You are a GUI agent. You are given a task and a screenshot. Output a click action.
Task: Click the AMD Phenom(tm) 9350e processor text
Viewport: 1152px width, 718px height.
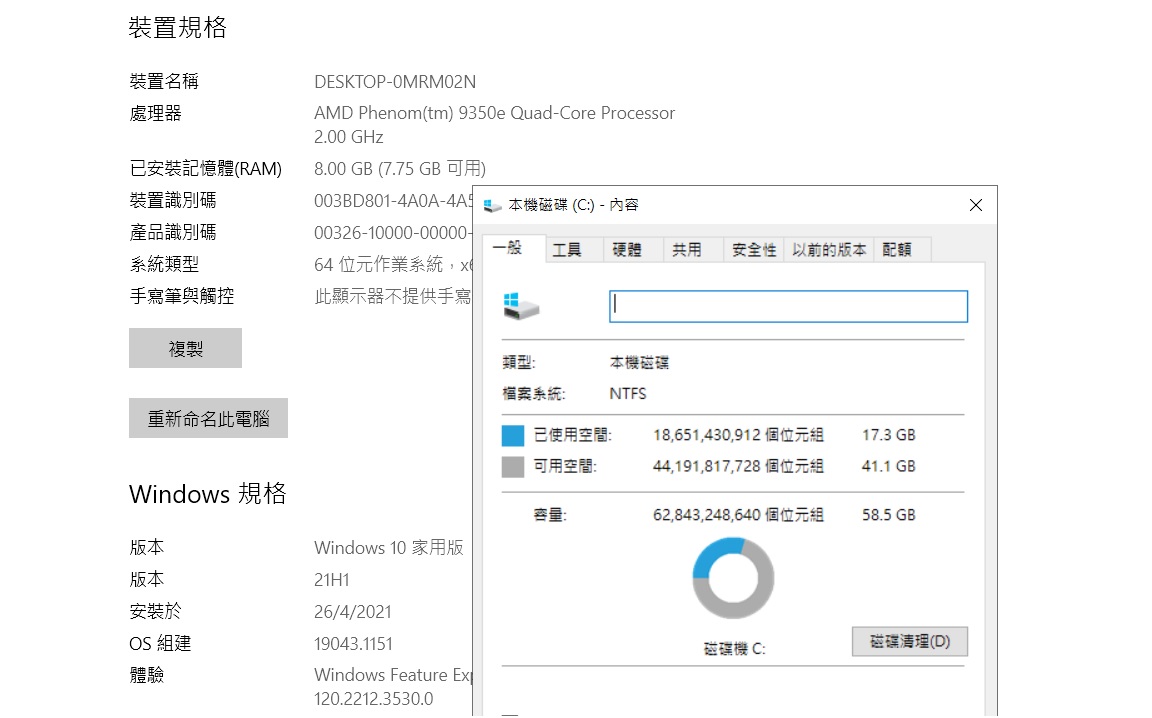pos(494,113)
